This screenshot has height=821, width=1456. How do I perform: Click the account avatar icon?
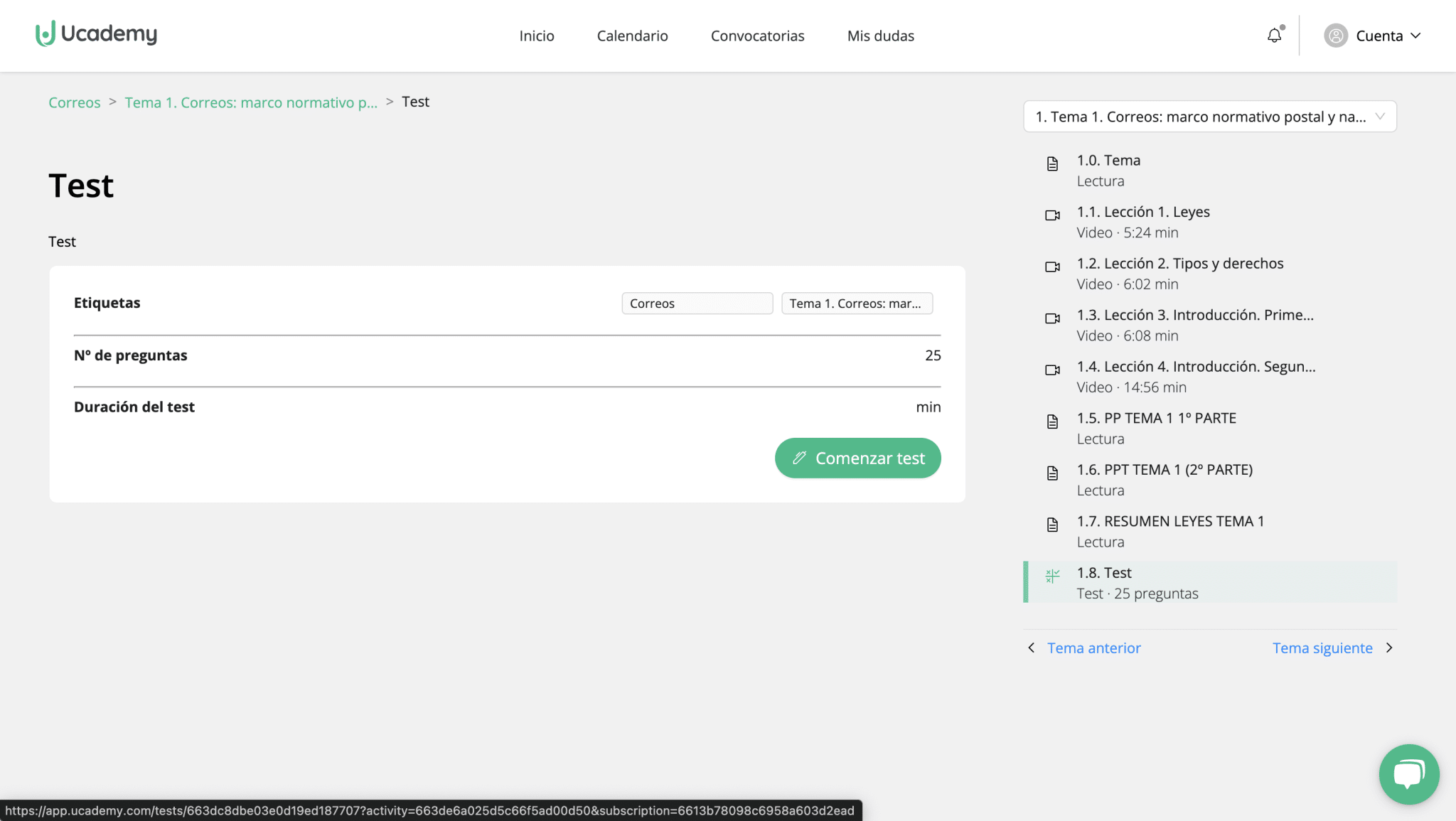coord(1335,35)
